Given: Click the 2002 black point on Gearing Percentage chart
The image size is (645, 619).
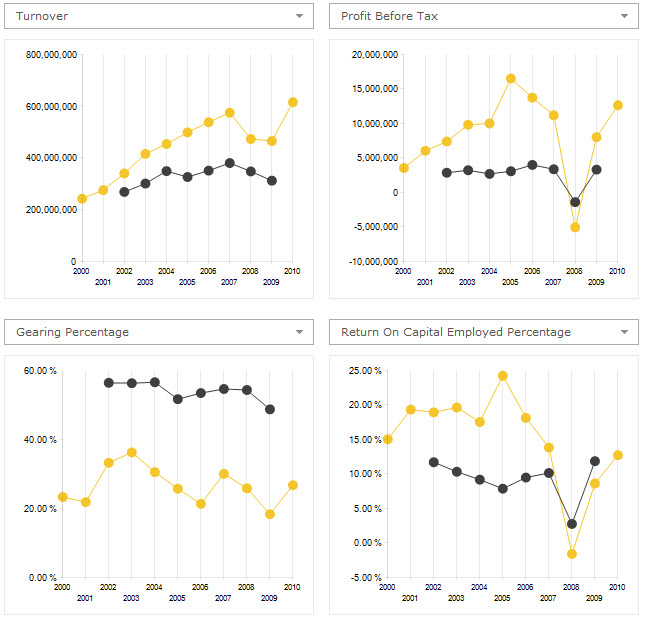Looking at the screenshot, I should tap(109, 383).
